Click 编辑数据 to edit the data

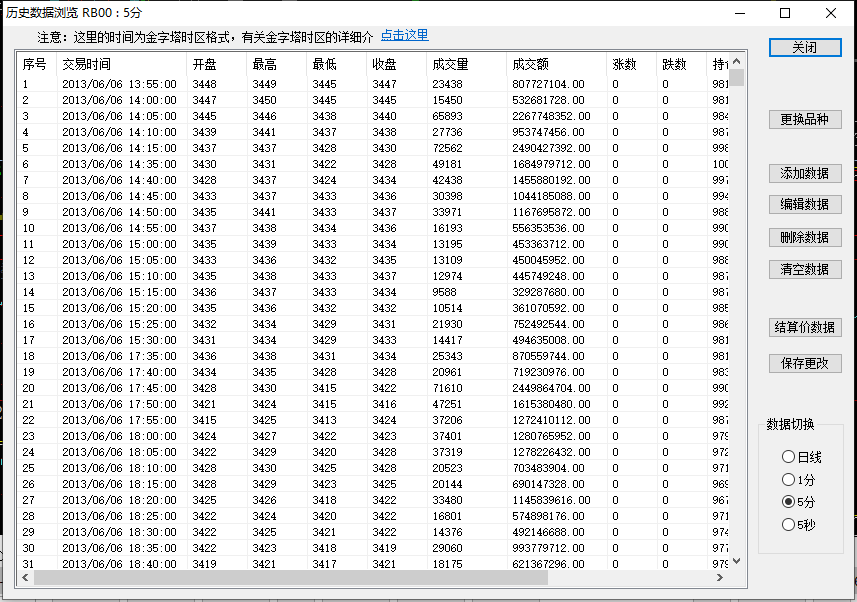804,205
